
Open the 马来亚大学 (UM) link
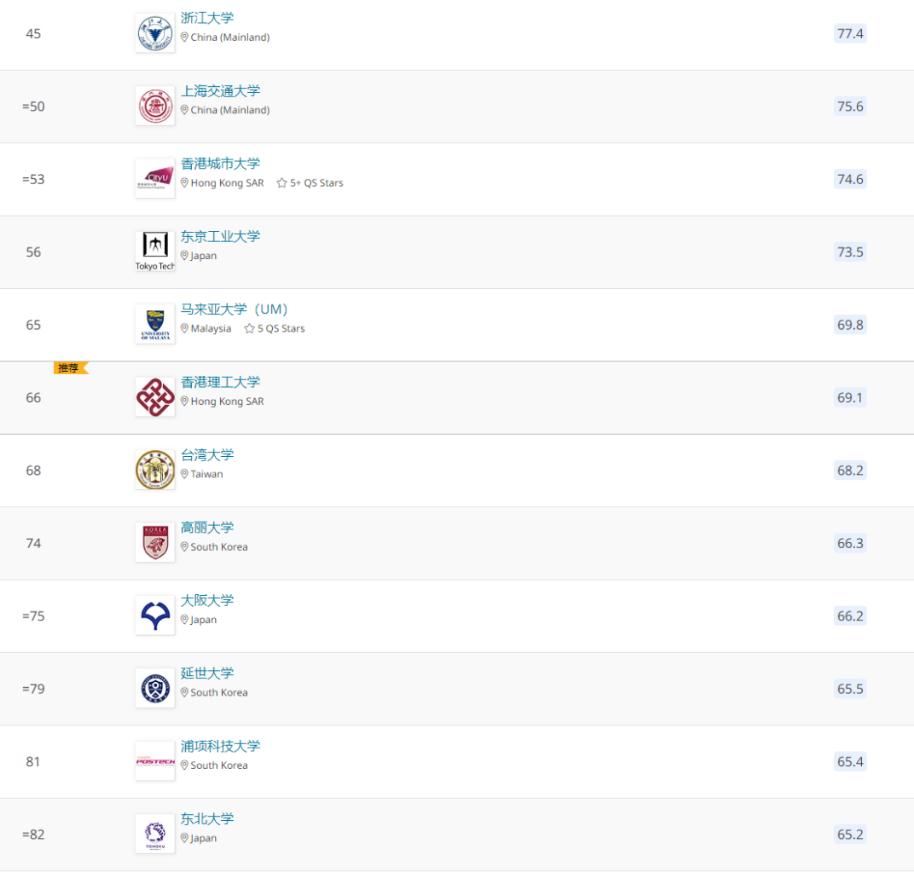[x=234, y=309]
